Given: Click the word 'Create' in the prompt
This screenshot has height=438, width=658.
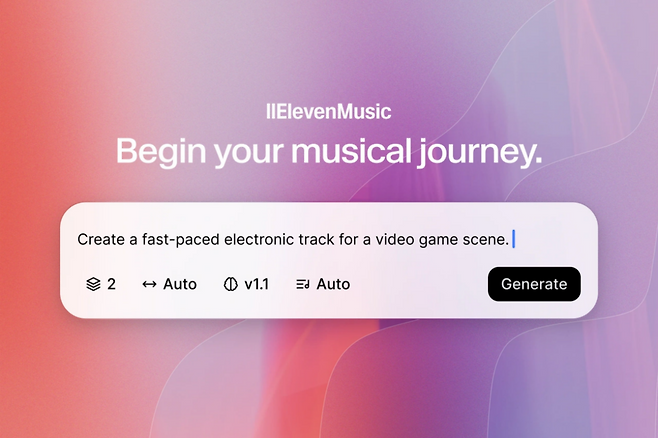Looking at the screenshot, I should coord(101,239).
